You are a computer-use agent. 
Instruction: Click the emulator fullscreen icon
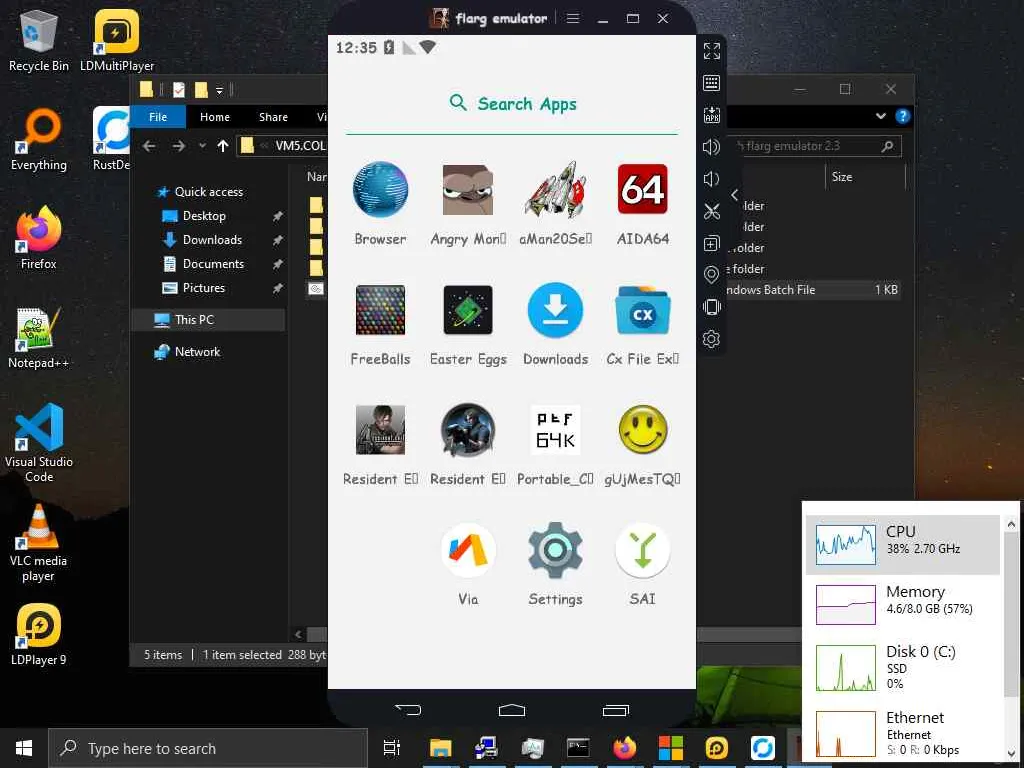coord(712,50)
